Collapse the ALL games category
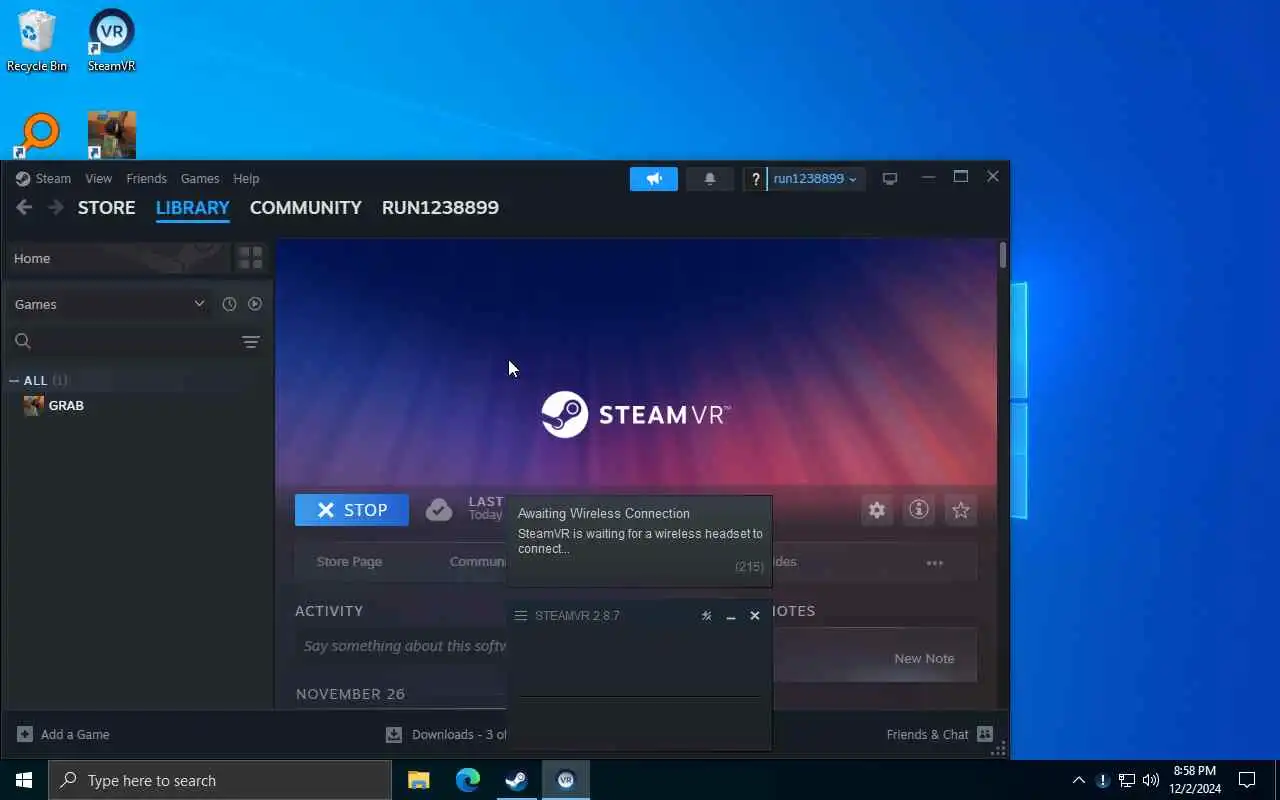 (15, 380)
